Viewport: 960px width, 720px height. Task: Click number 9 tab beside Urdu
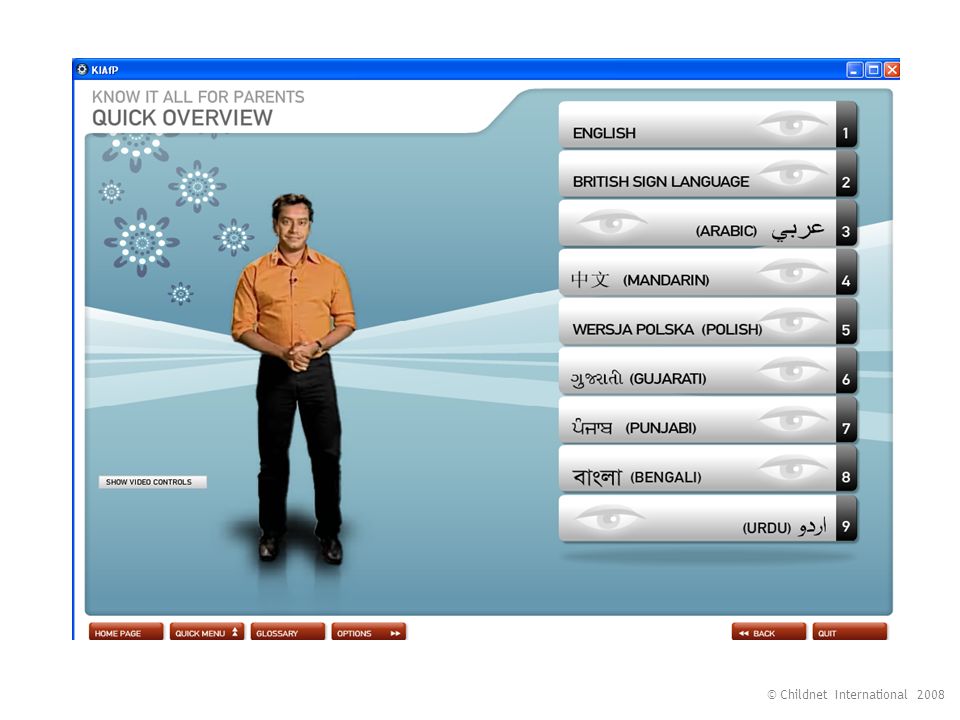click(x=846, y=519)
